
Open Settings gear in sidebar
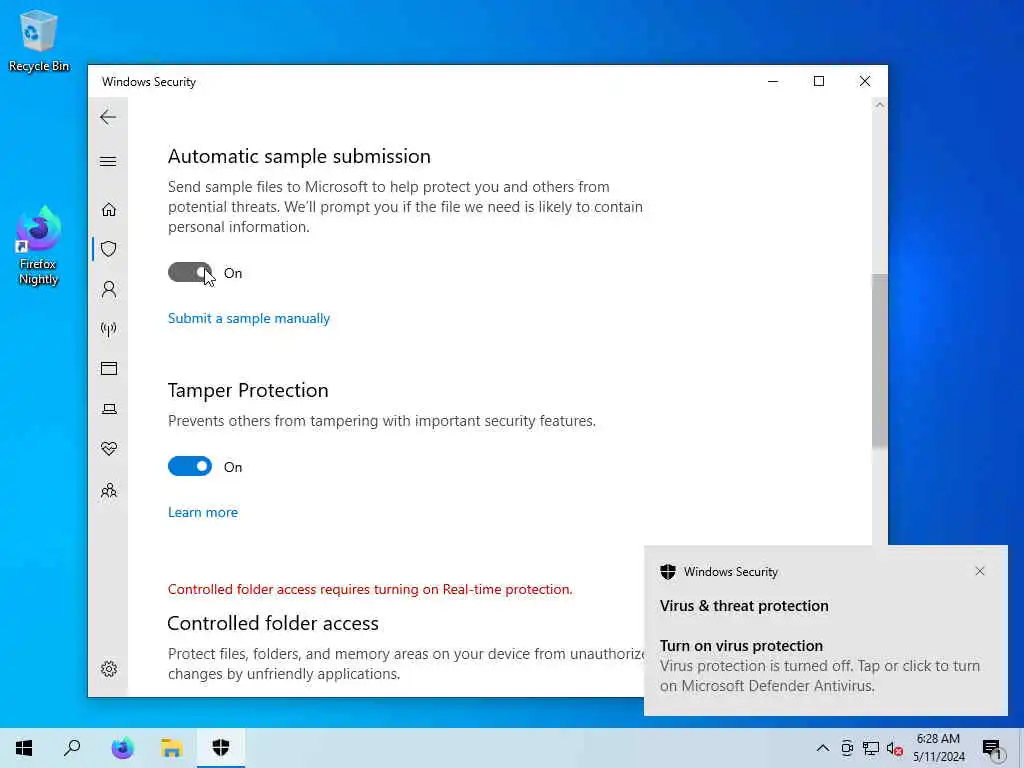coord(109,669)
